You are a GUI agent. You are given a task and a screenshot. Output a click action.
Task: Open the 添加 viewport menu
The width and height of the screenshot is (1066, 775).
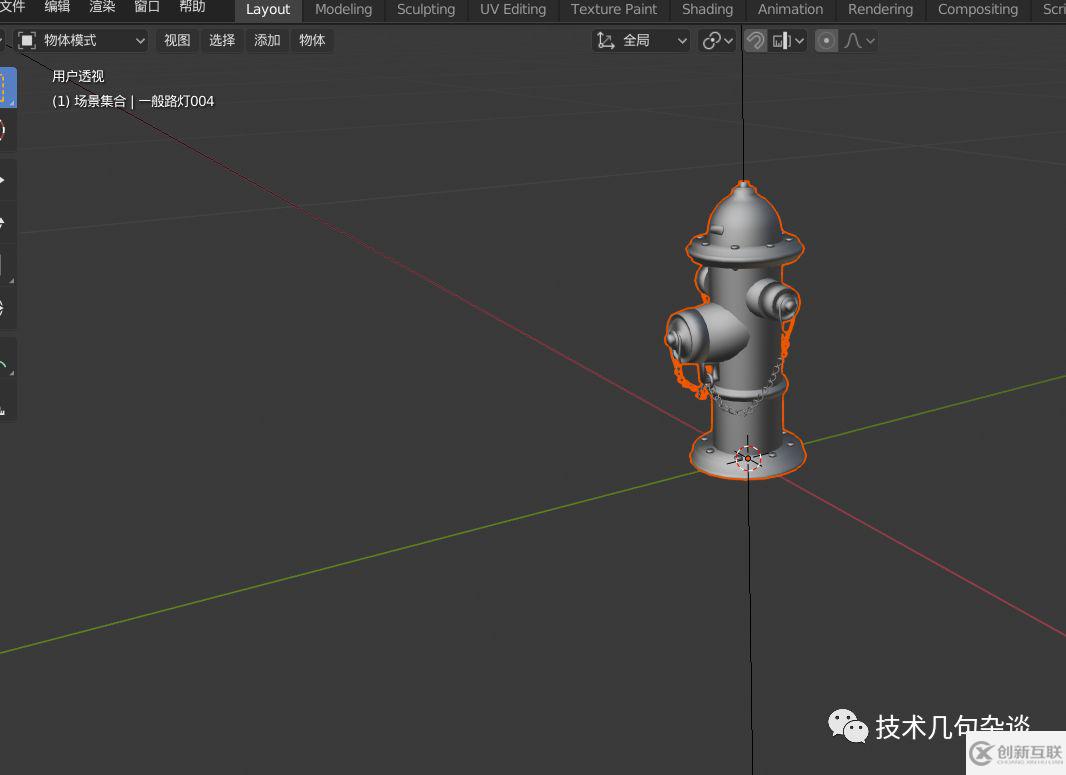click(267, 41)
